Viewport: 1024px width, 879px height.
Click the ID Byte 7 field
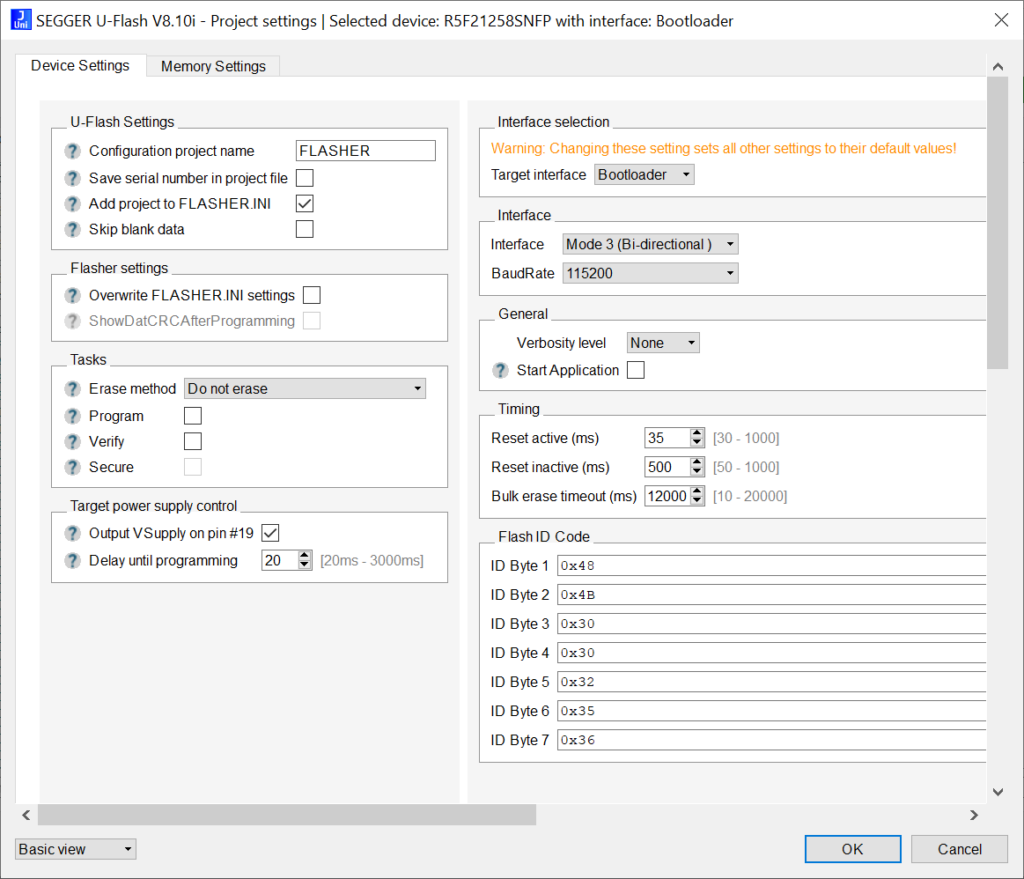point(771,740)
